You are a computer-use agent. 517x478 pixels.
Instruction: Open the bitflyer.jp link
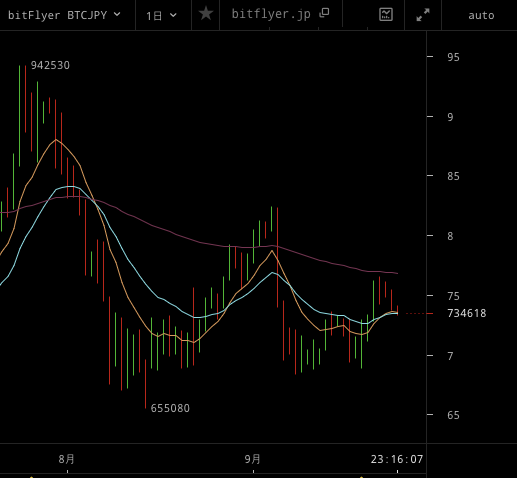pyautogui.click(x=271, y=14)
